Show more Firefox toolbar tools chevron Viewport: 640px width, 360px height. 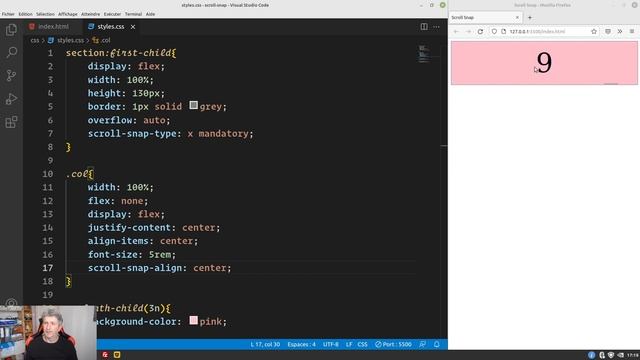coord(620,31)
